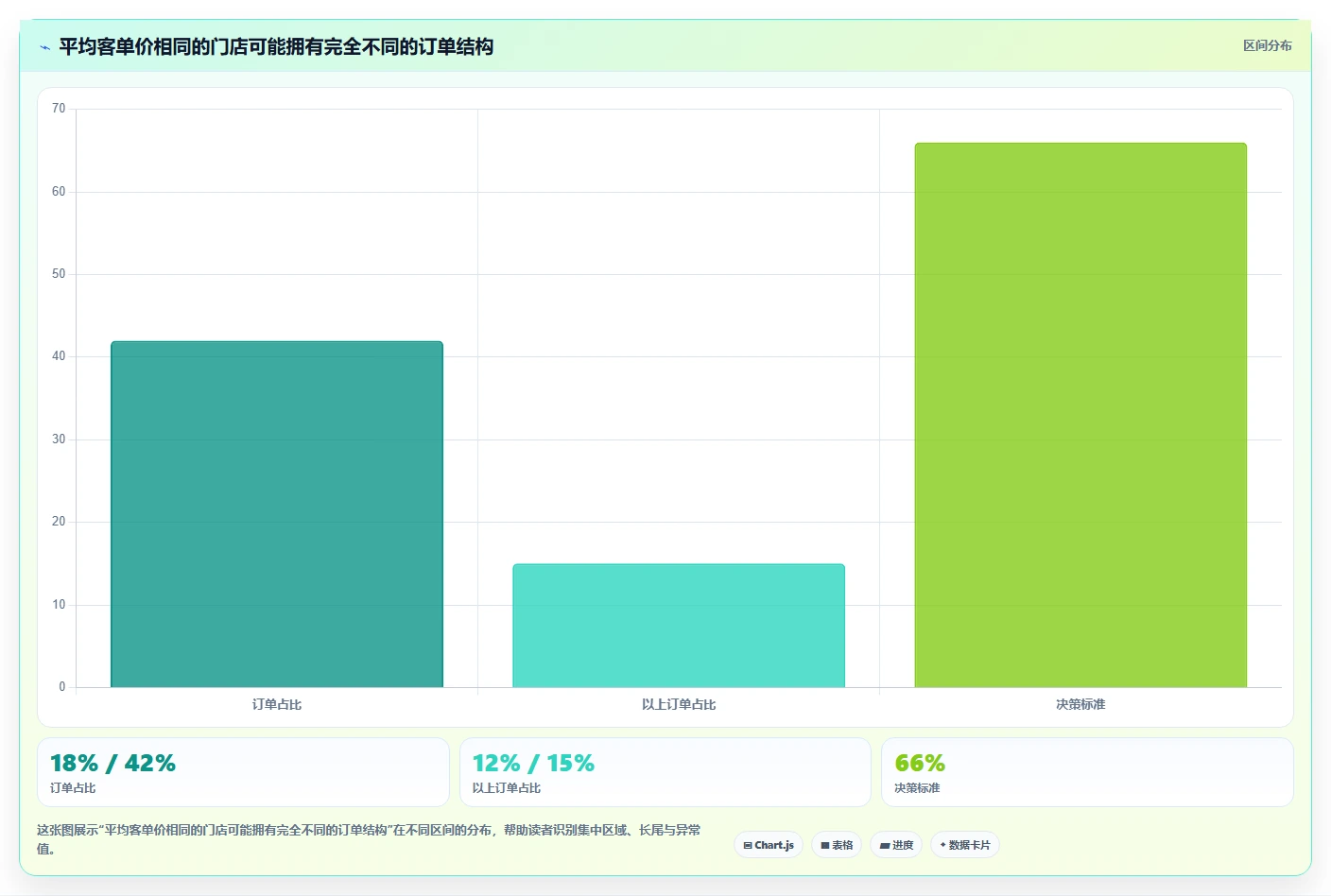Click the y-axis value 50
The image size is (1331, 896).
tap(59, 274)
